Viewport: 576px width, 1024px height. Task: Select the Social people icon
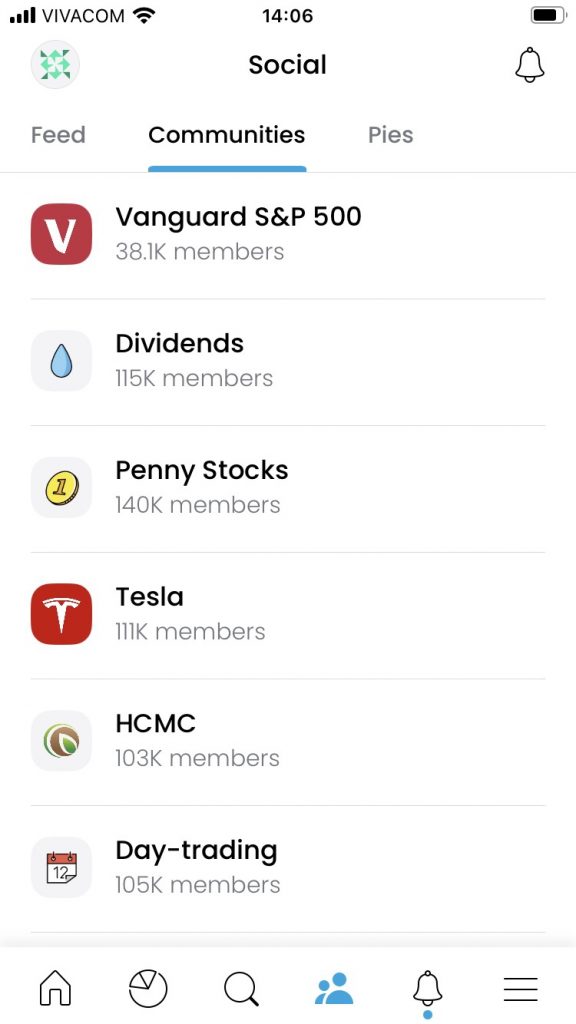click(334, 988)
